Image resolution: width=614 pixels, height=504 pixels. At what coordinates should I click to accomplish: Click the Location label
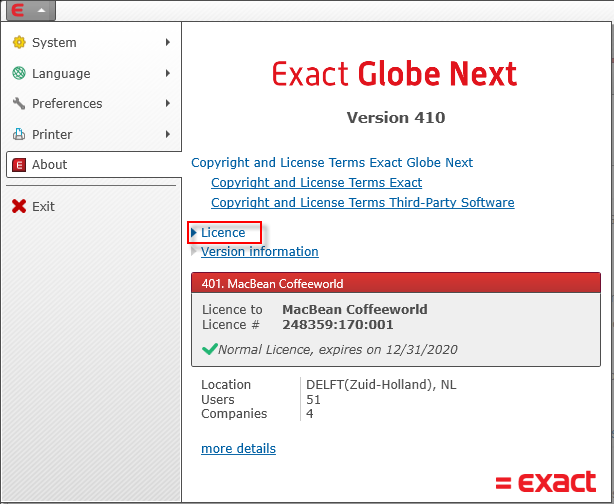[226, 385]
